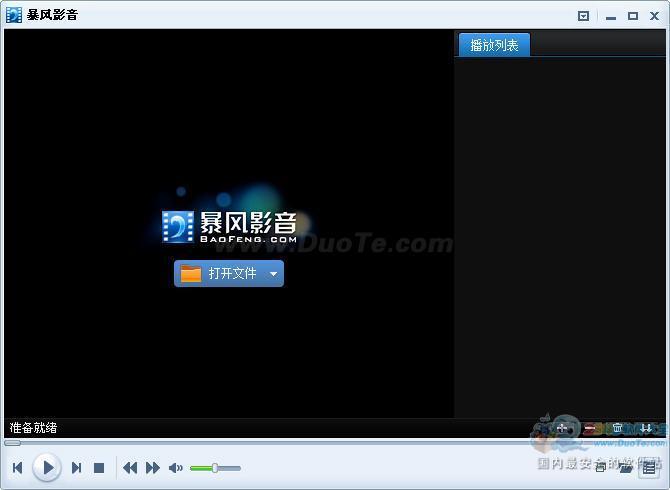Viewport: 670px width, 490px height.
Task: Toggle the playlist panel visibility
Action: click(650, 467)
